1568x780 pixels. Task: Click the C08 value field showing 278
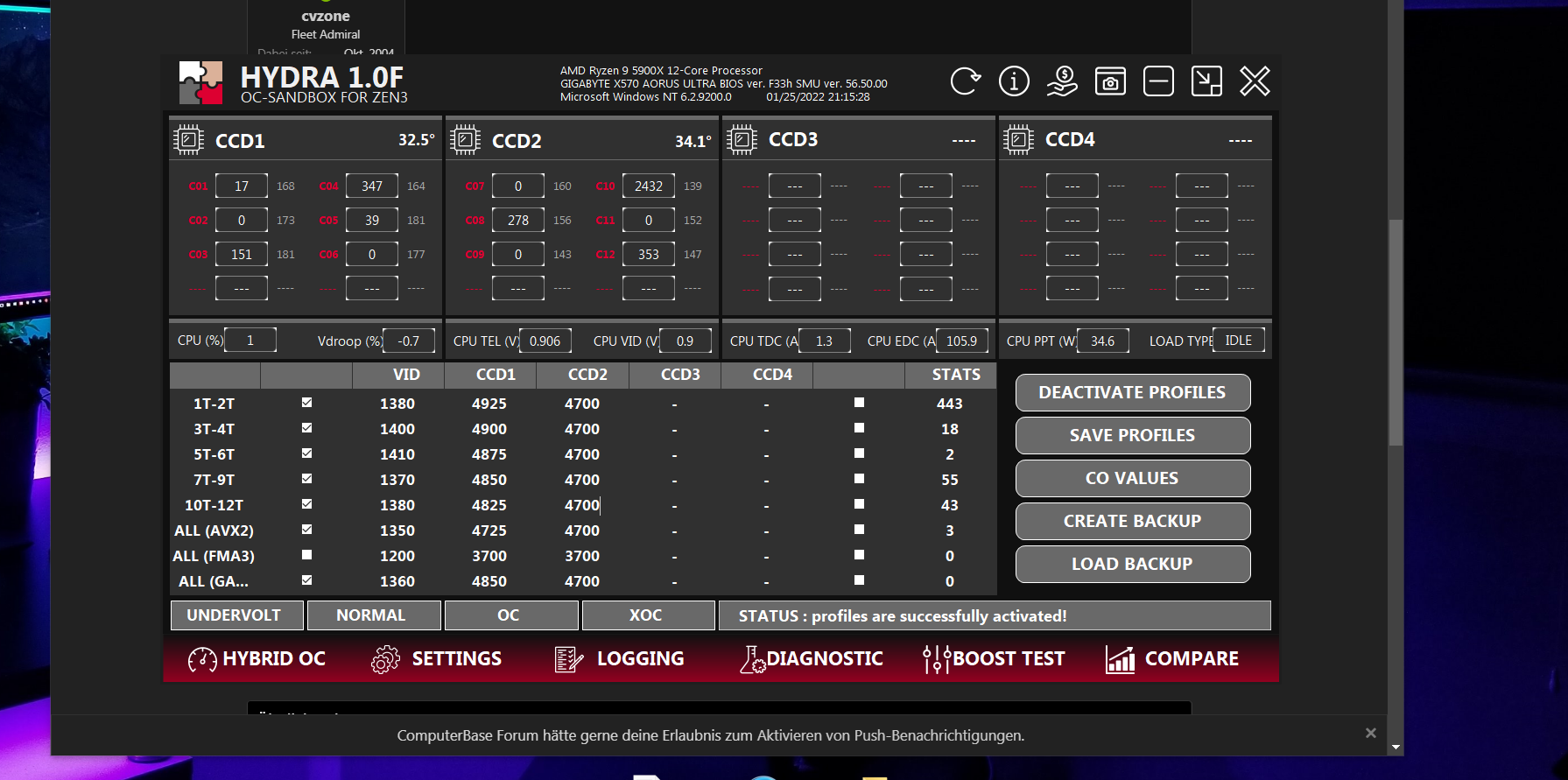(x=518, y=220)
